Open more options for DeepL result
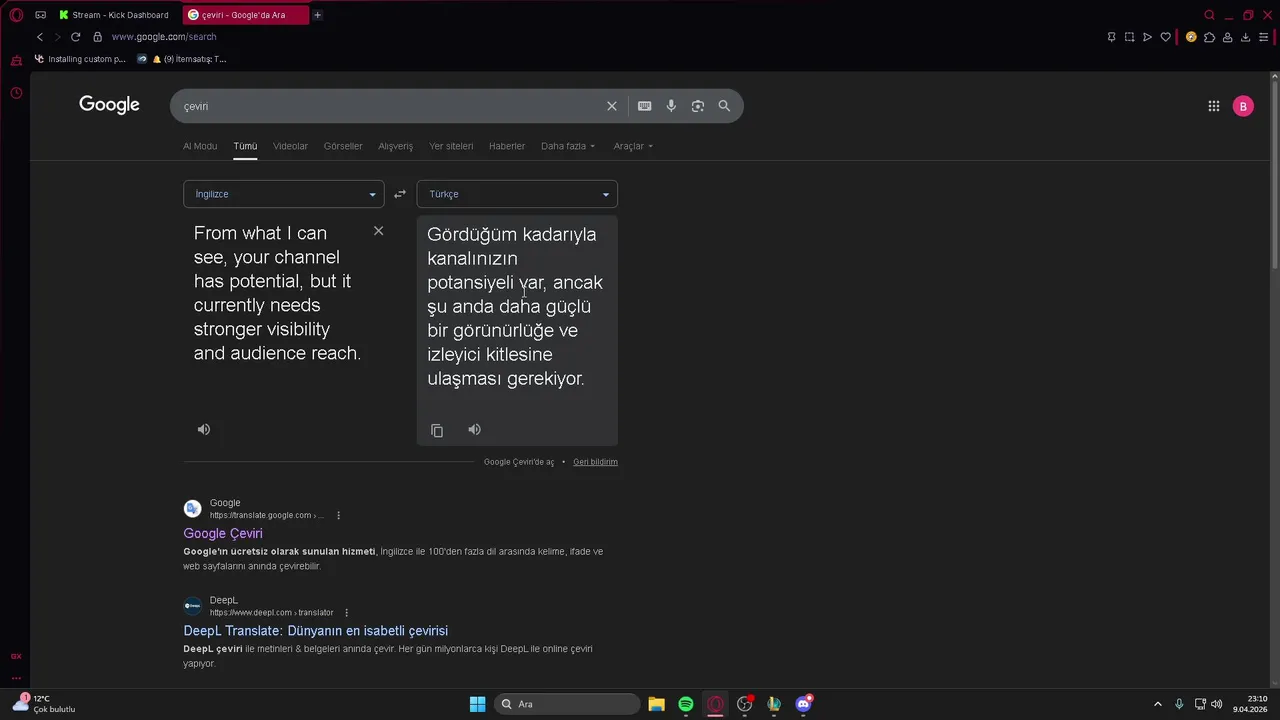Viewport: 1280px width, 720px height. 346,613
